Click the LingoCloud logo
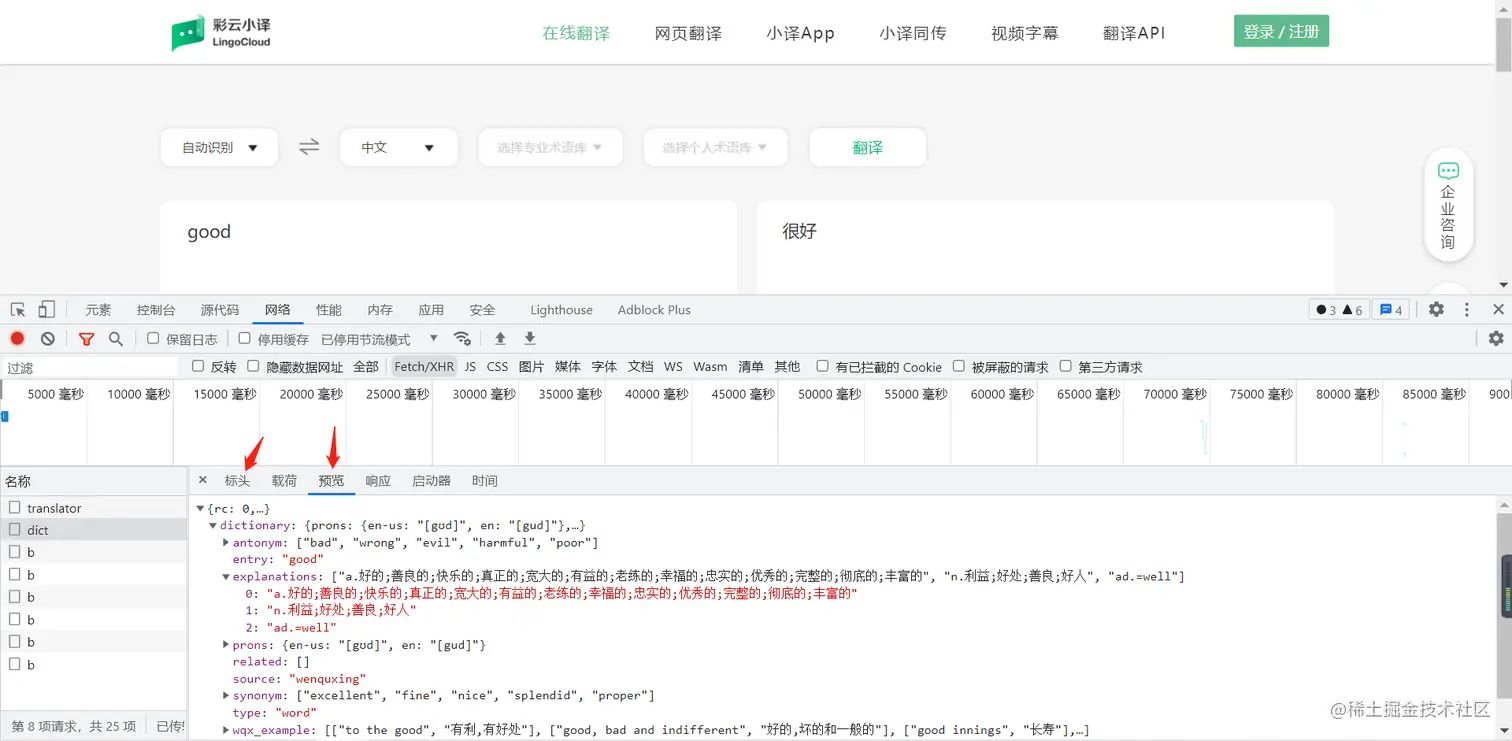1512x741 pixels. point(221,33)
